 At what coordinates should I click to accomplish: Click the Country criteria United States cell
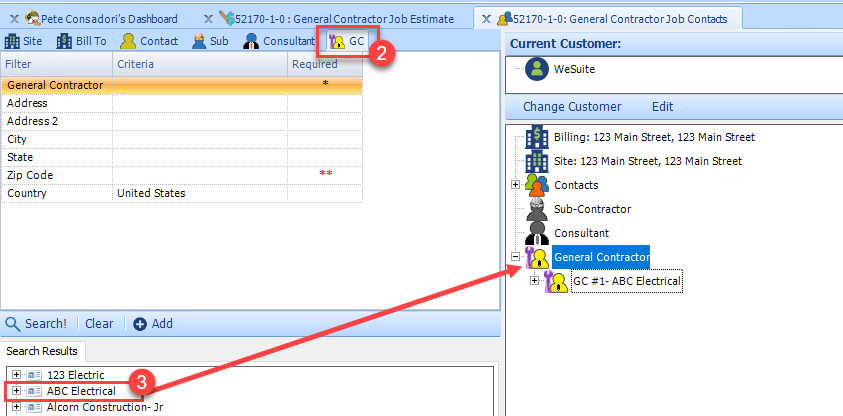pos(200,193)
